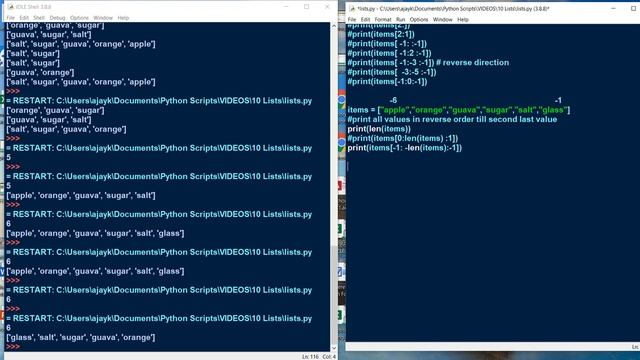Click shell output ['apple', 'orange', 'guava', 'sugar', 'salt']
The height and width of the screenshot is (360, 640).
pos(81,196)
